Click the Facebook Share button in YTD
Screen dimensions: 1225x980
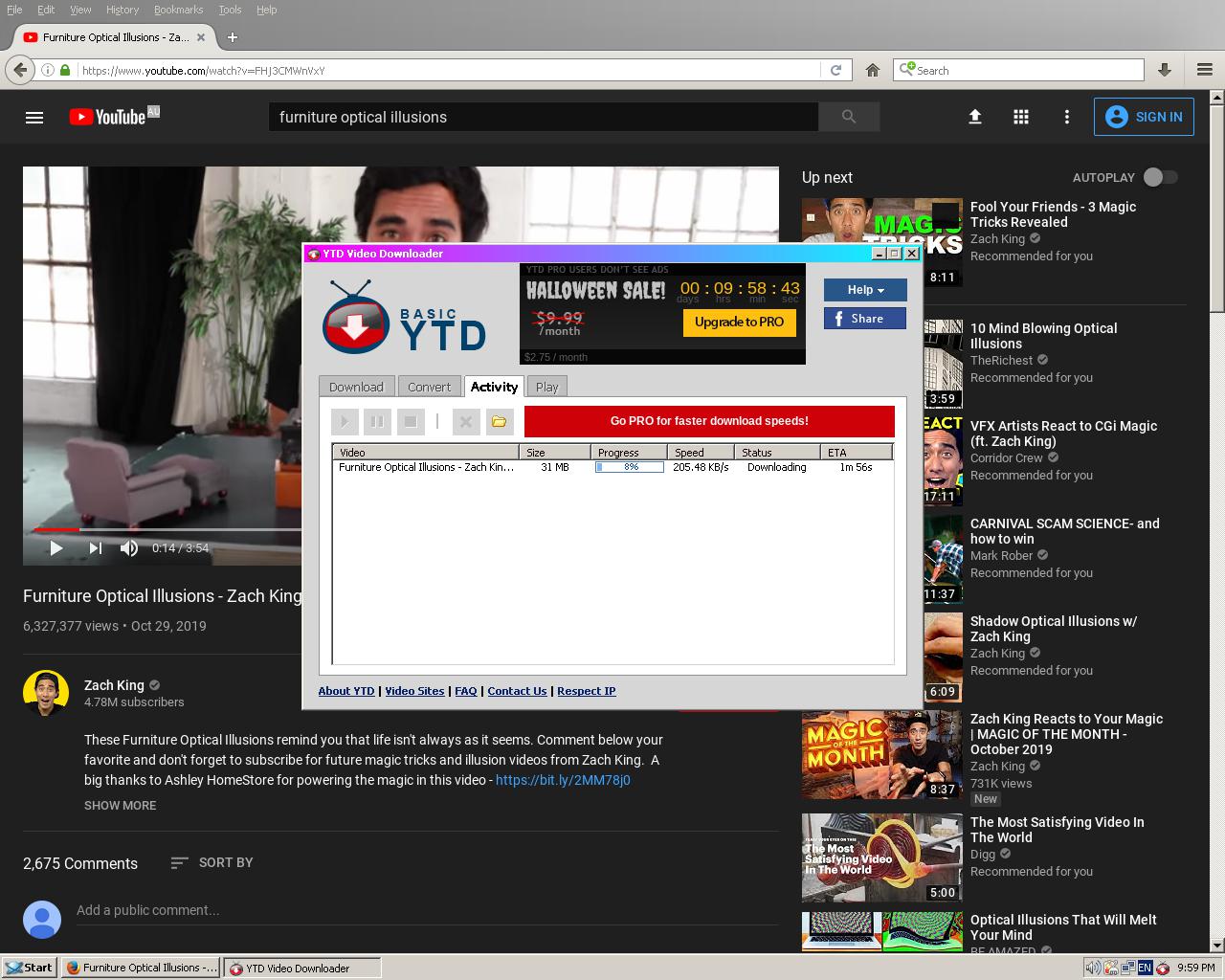click(x=865, y=319)
